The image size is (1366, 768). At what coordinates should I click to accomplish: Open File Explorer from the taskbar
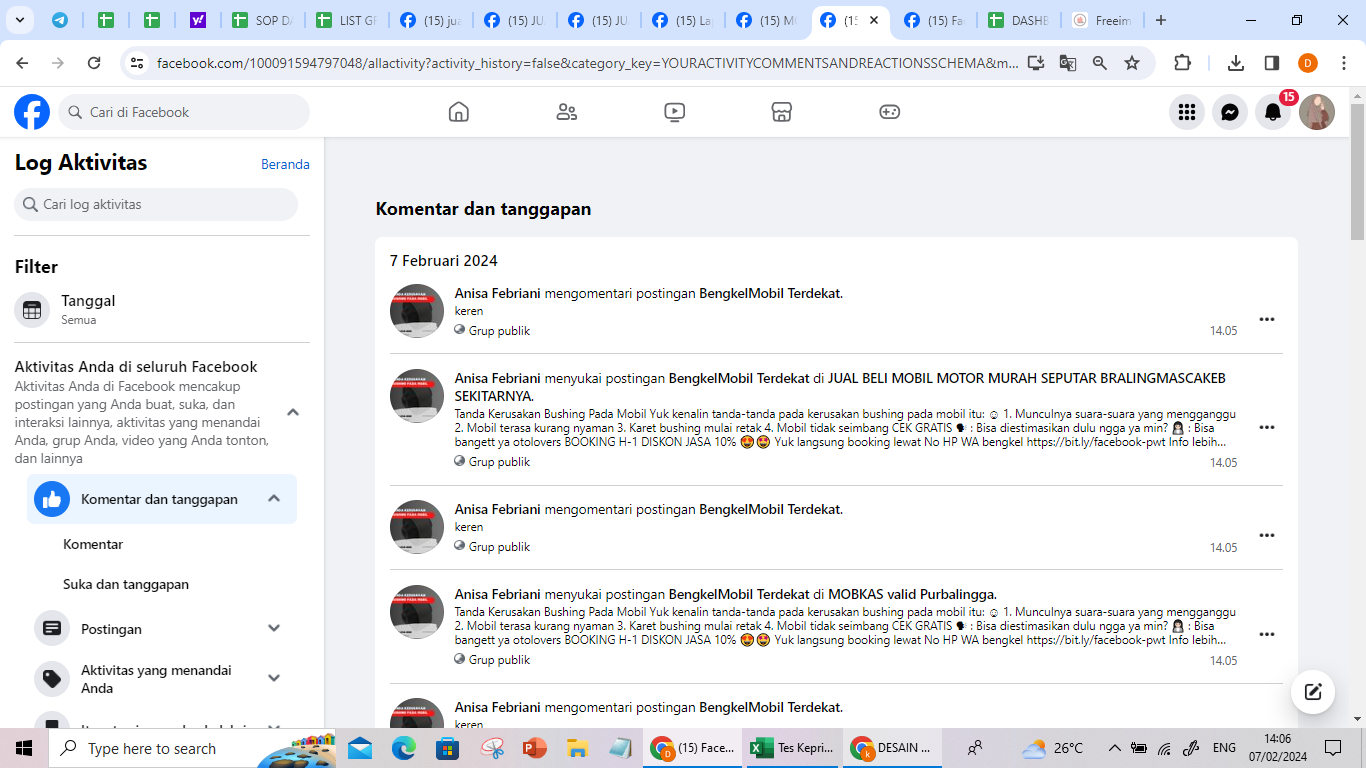tap(577, 748)
